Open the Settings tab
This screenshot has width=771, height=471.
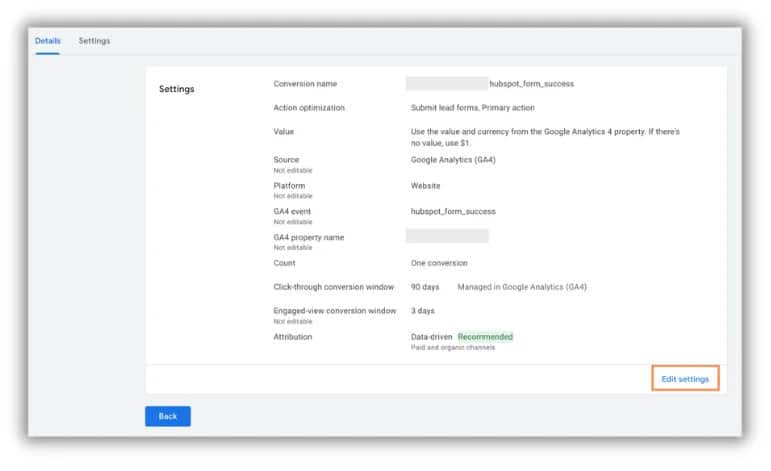[94, 41]
